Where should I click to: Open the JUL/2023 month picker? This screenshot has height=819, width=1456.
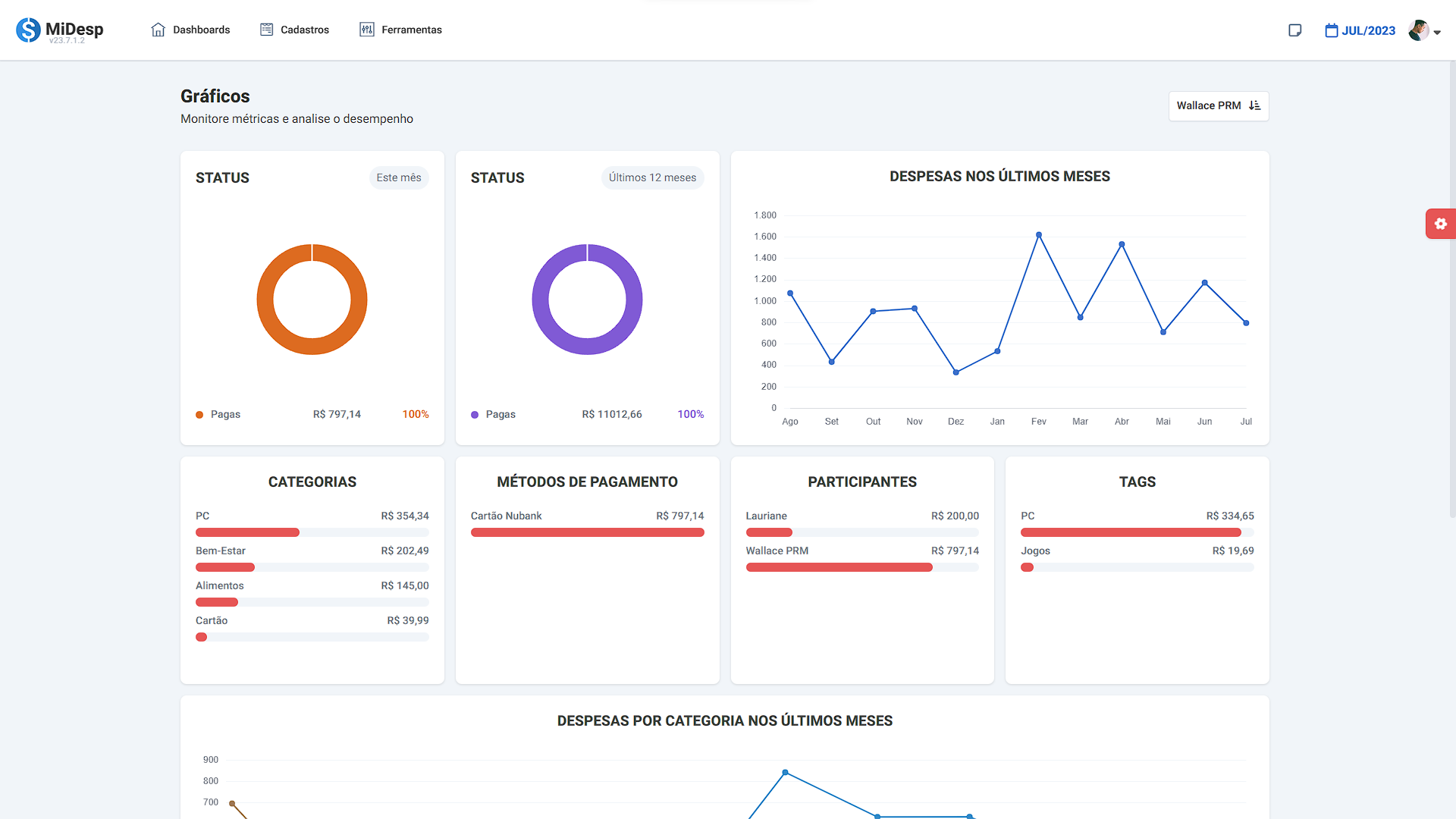tap(1368, 30)
